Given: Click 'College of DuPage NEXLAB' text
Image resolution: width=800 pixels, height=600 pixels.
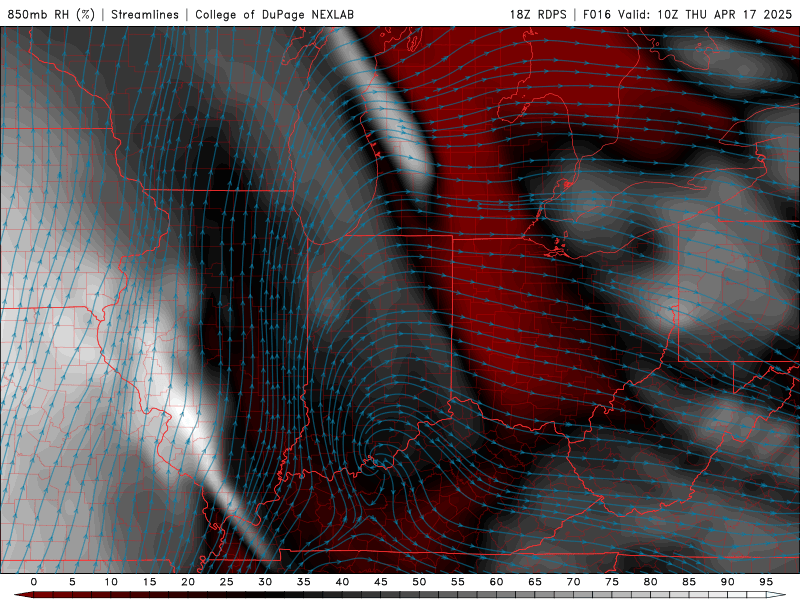Looking at the screenshot, I should [x=274, y=14].
